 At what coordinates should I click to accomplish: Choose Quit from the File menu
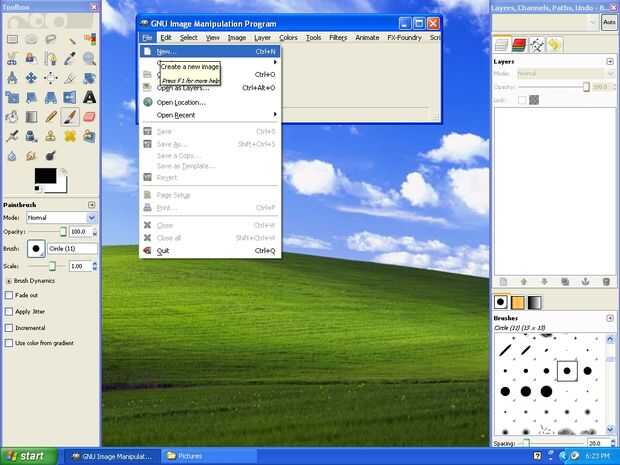[210, 251]
